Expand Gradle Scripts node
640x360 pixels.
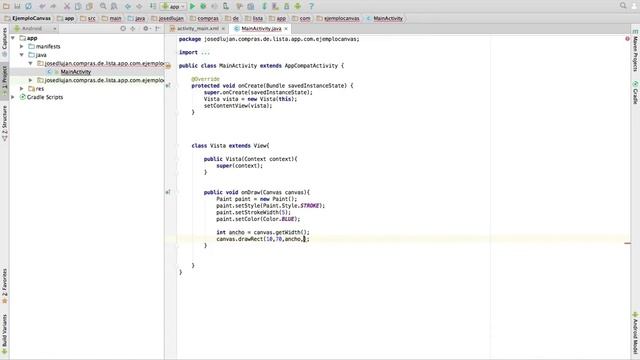tap(13, 97)
